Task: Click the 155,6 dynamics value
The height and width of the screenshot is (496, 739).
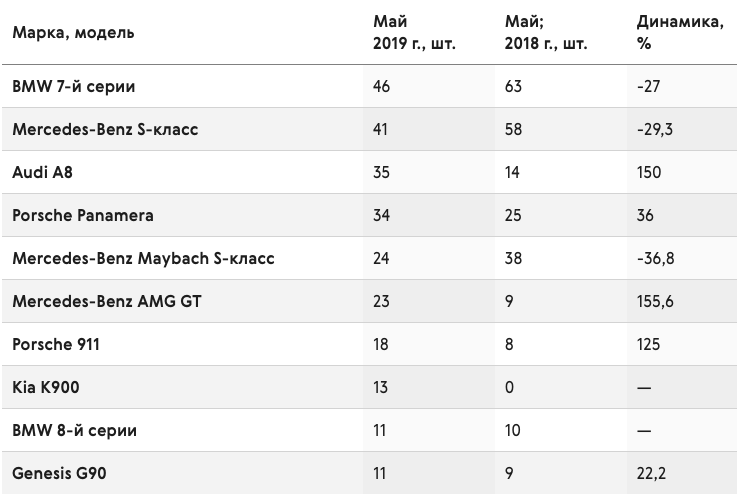Action: 655,301
